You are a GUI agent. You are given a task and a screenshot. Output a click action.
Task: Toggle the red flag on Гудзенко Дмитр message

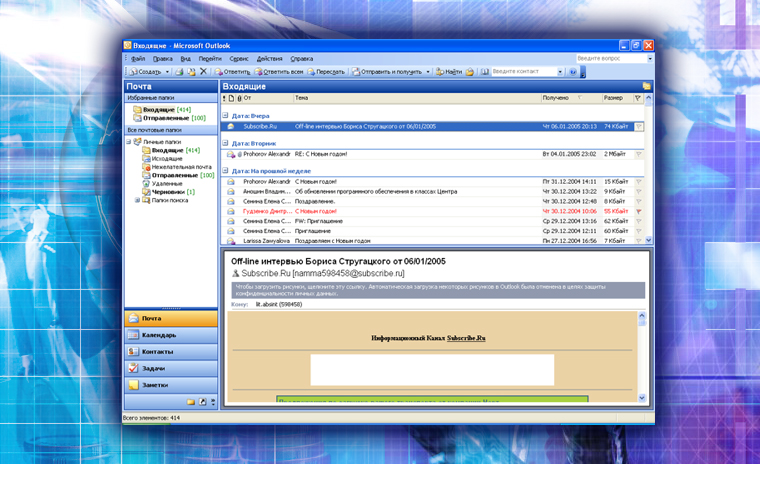639,211
